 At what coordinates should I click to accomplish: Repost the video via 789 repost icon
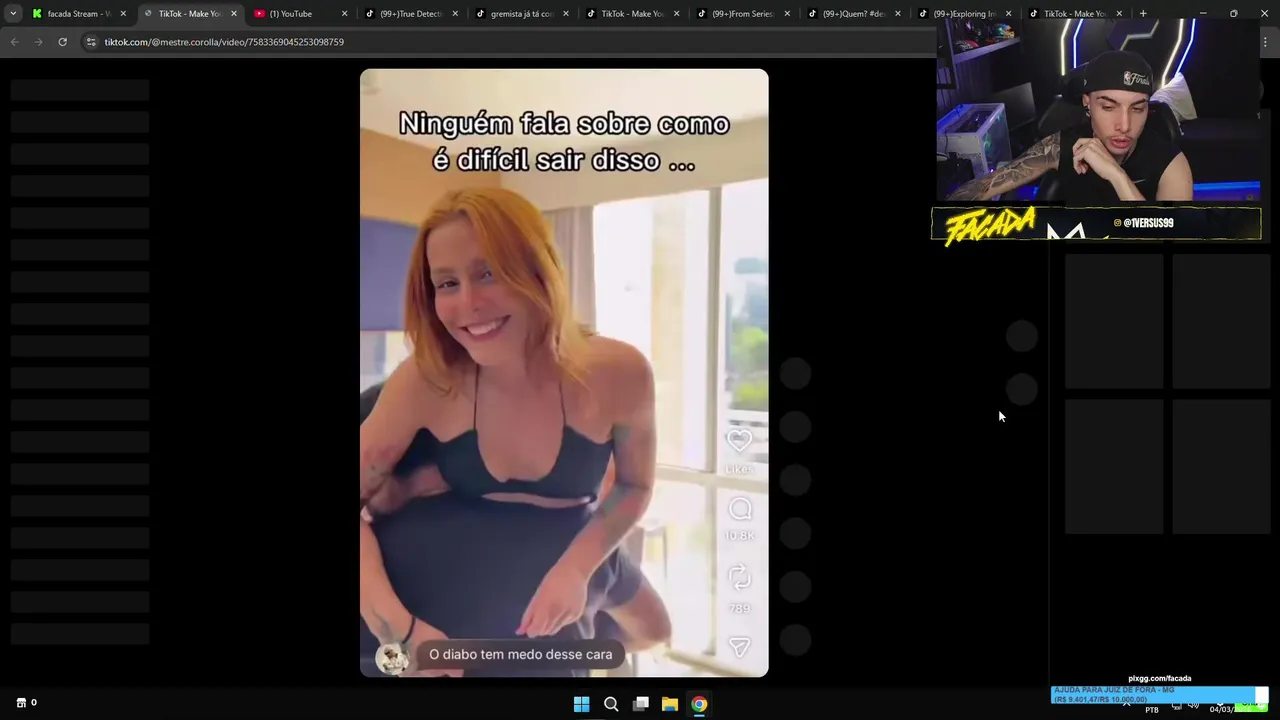pos(739,578)
